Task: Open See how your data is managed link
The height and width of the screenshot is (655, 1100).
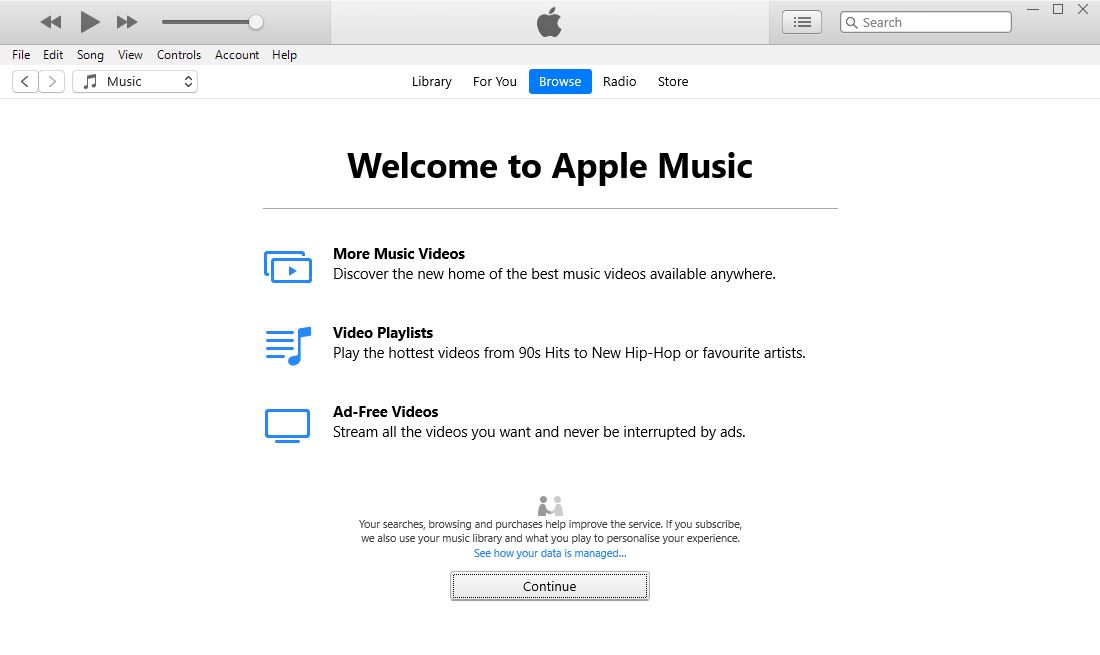Action: pyautogui.click(x=550, y=553)
